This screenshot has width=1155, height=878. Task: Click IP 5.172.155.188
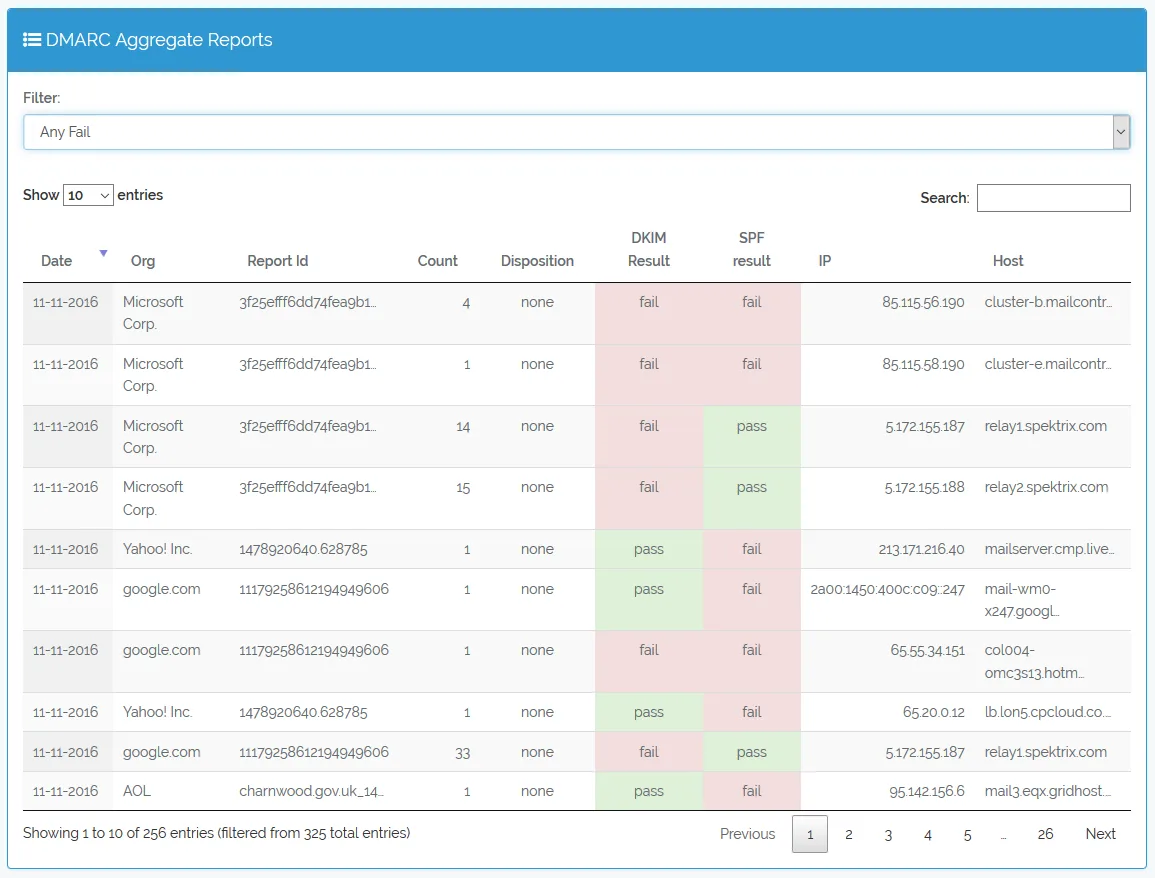pos(924,488)
